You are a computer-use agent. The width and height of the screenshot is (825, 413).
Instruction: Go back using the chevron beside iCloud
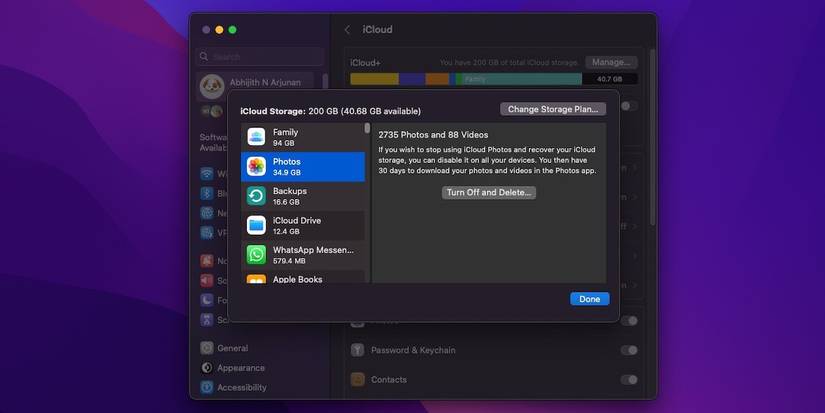click(347, 30)
